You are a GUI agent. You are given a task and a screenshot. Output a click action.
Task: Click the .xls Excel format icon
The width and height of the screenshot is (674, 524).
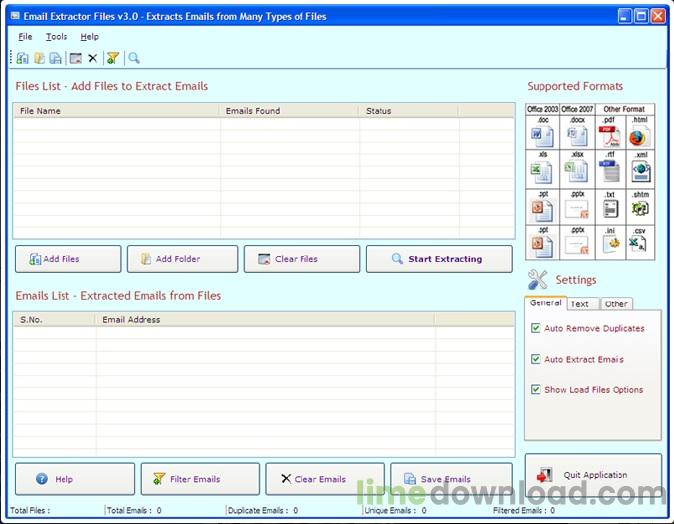click(541, 172)
